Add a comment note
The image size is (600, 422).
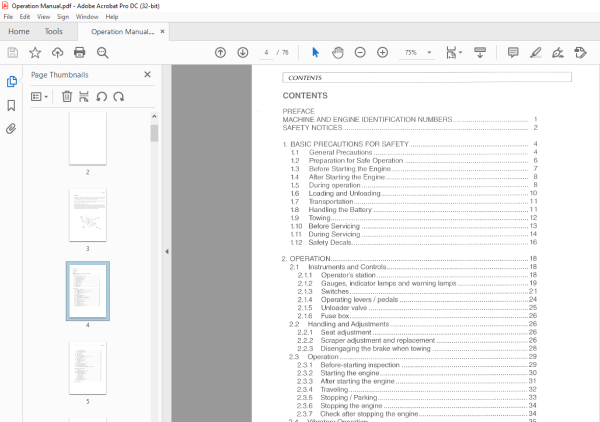tap(513, 52)
